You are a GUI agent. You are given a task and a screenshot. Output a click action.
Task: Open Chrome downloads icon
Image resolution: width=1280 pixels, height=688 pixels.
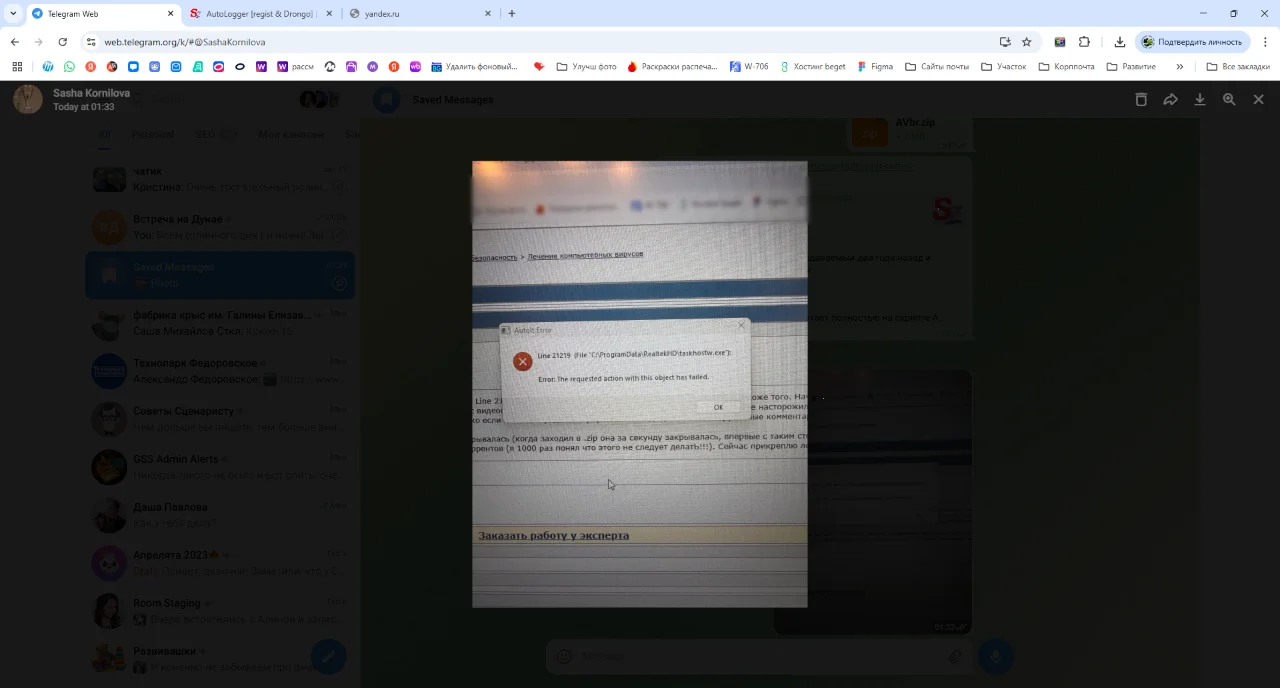[x=1120, y=42]
